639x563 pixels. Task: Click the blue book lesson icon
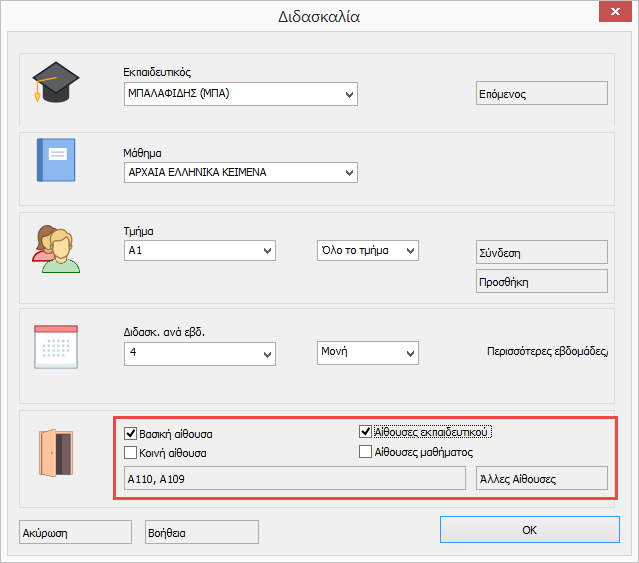56,159
